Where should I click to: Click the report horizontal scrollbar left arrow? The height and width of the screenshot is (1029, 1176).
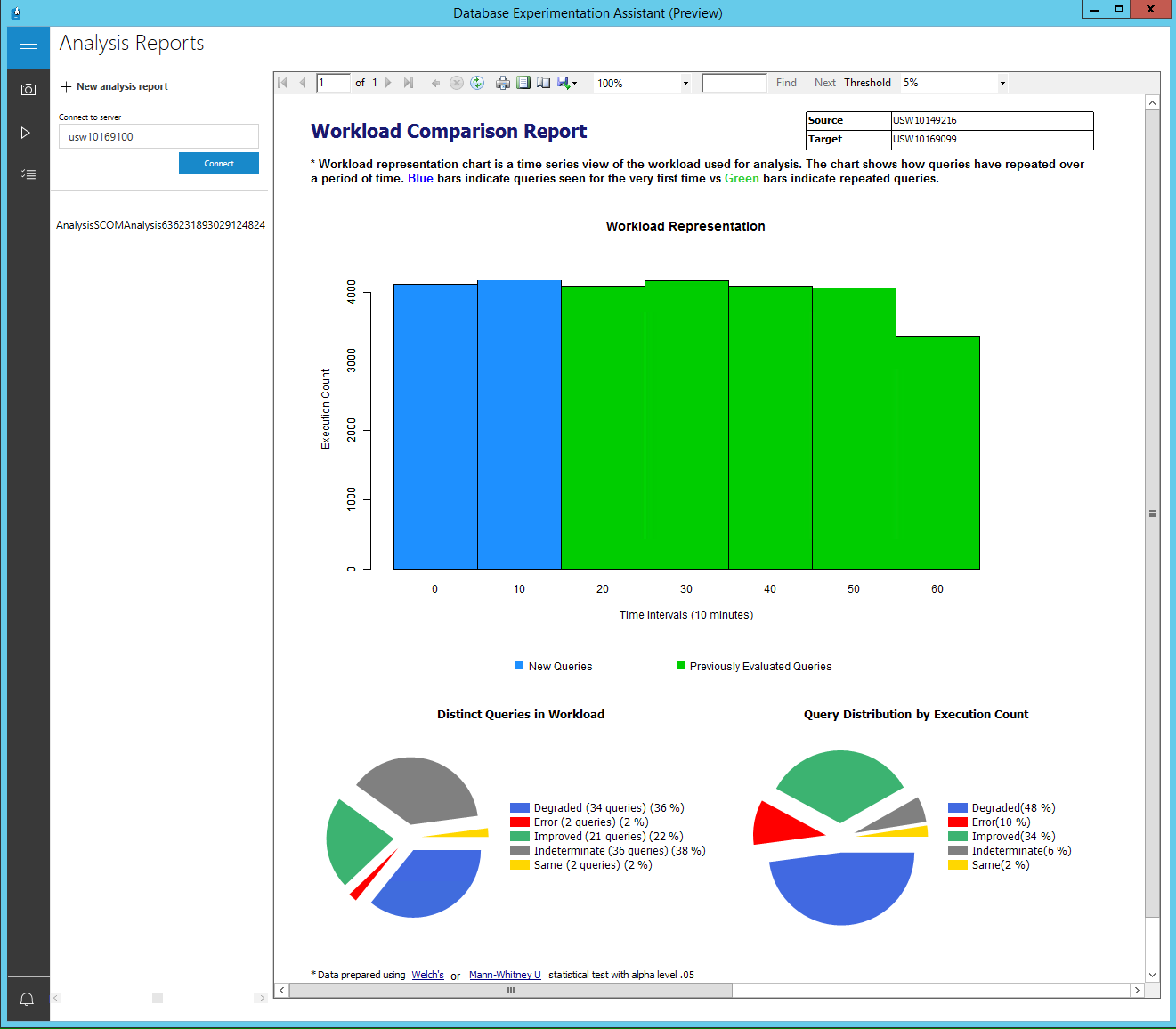pos(282,990)
